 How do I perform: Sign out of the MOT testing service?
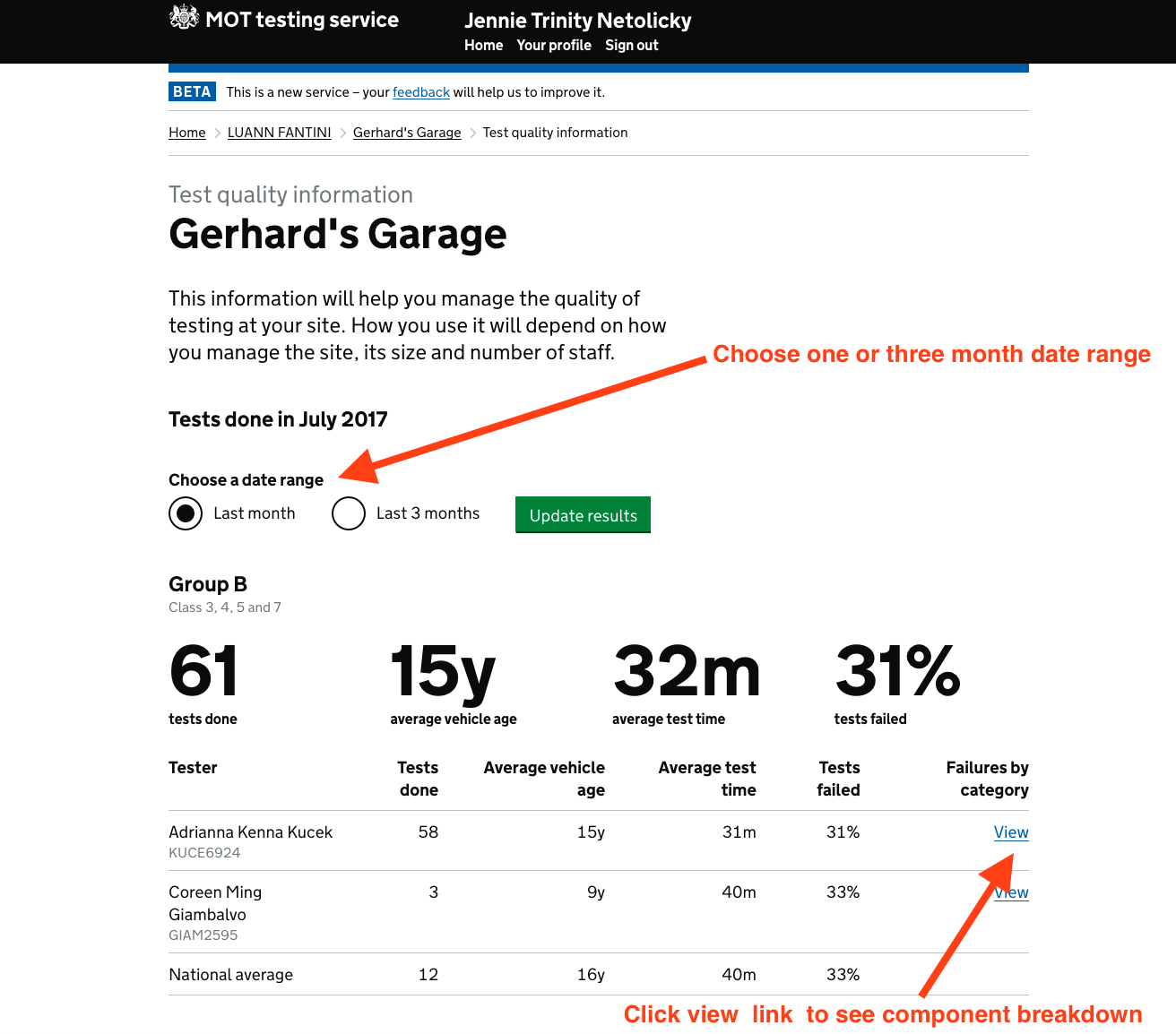631,45
